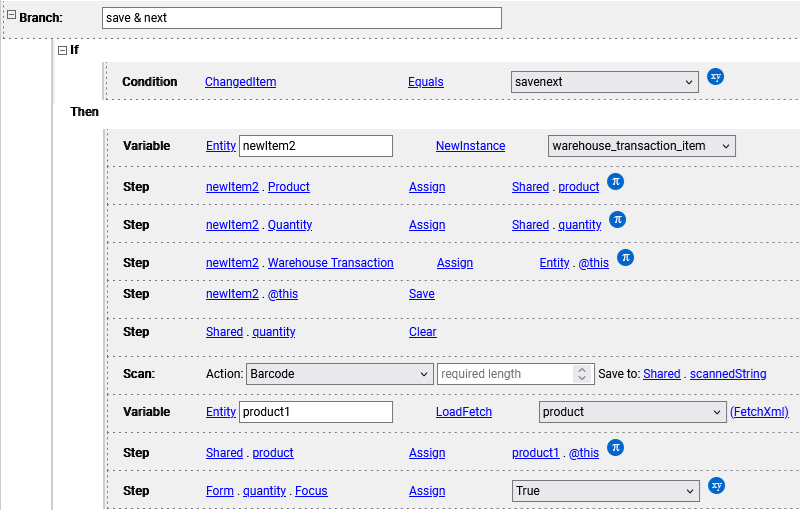Click @this link after product1
This screenshot has height=510, width=800.
584,453
